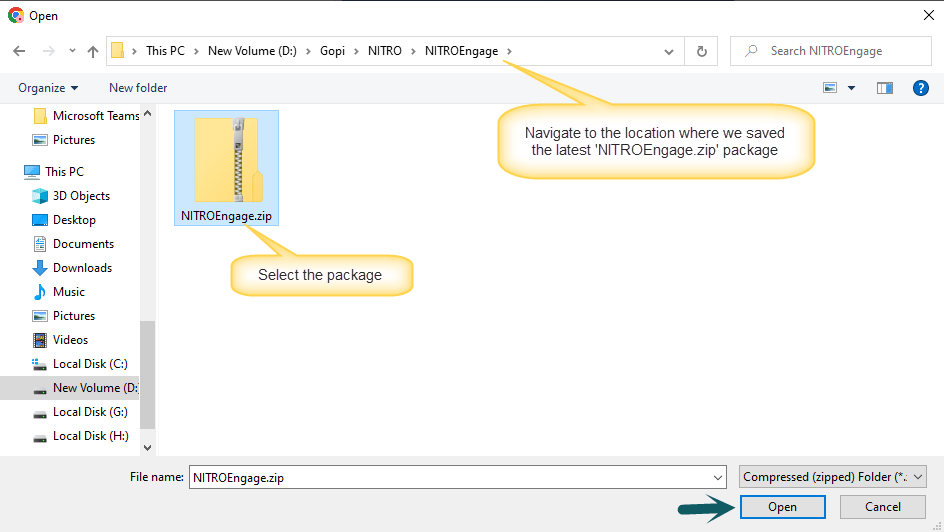Click the This PC monitor icon

point(32,172)
